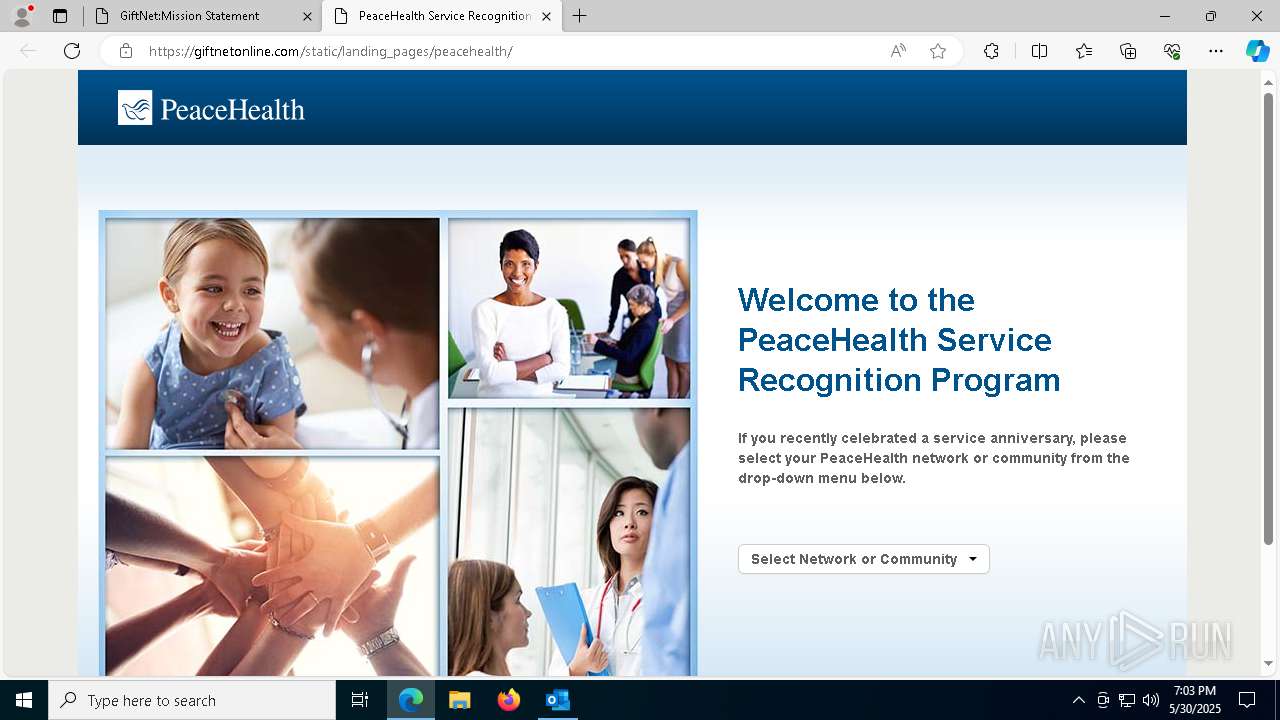The height and width of the screenshot is (720, 1280).
Task: Open a new browser tab
Action: point(580,16)
